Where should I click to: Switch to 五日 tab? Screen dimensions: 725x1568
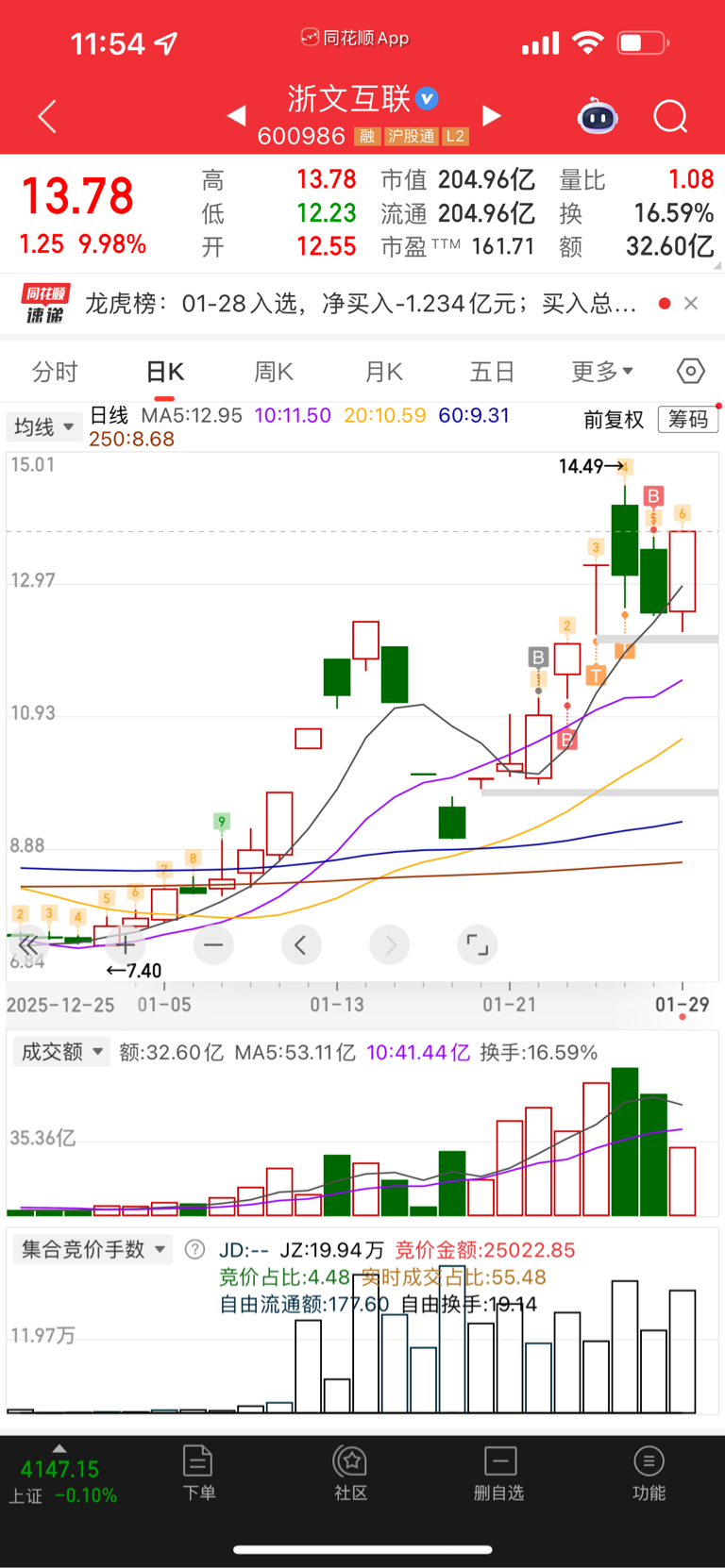[x=492, y=373]
